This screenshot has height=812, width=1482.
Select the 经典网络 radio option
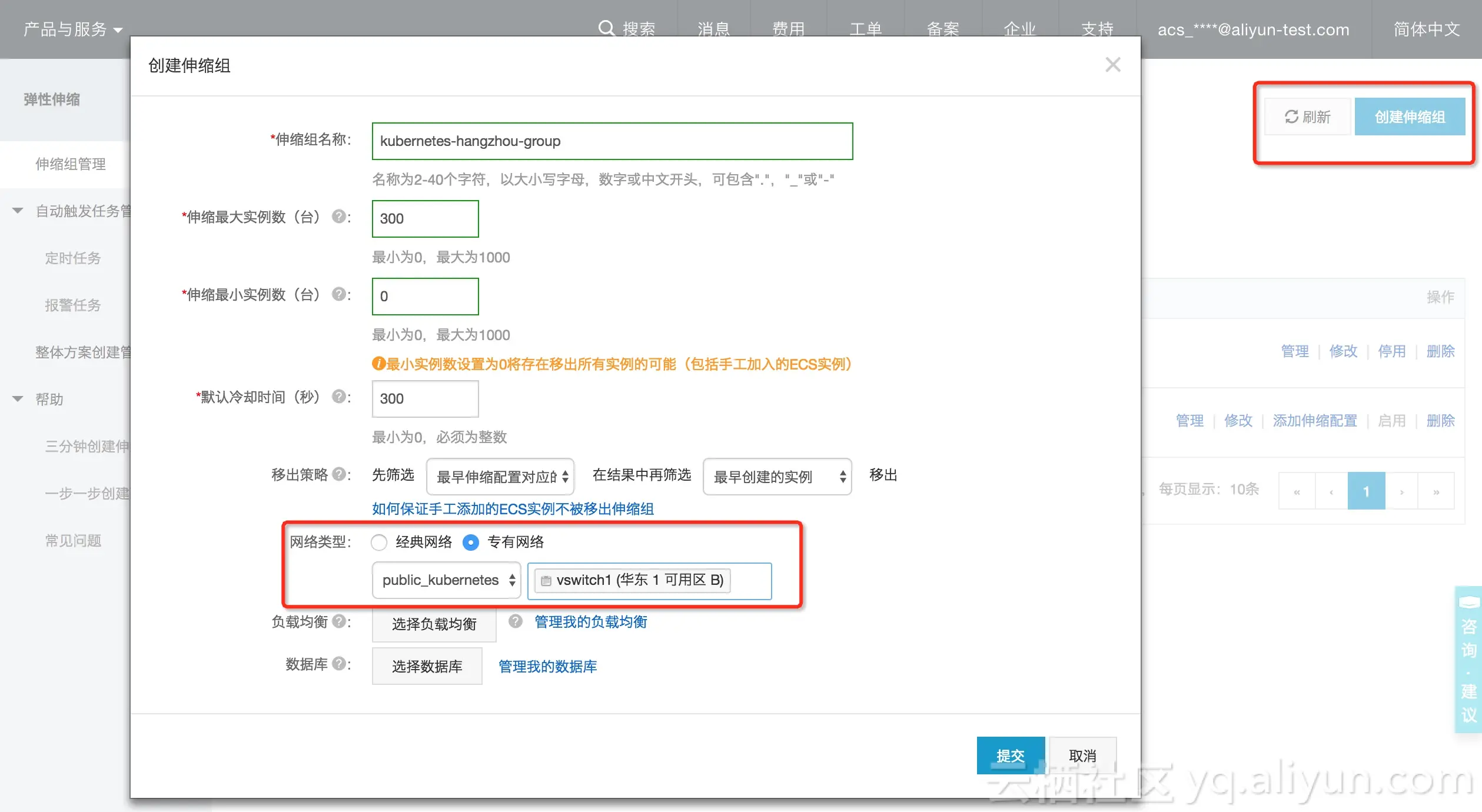(379, 542)
